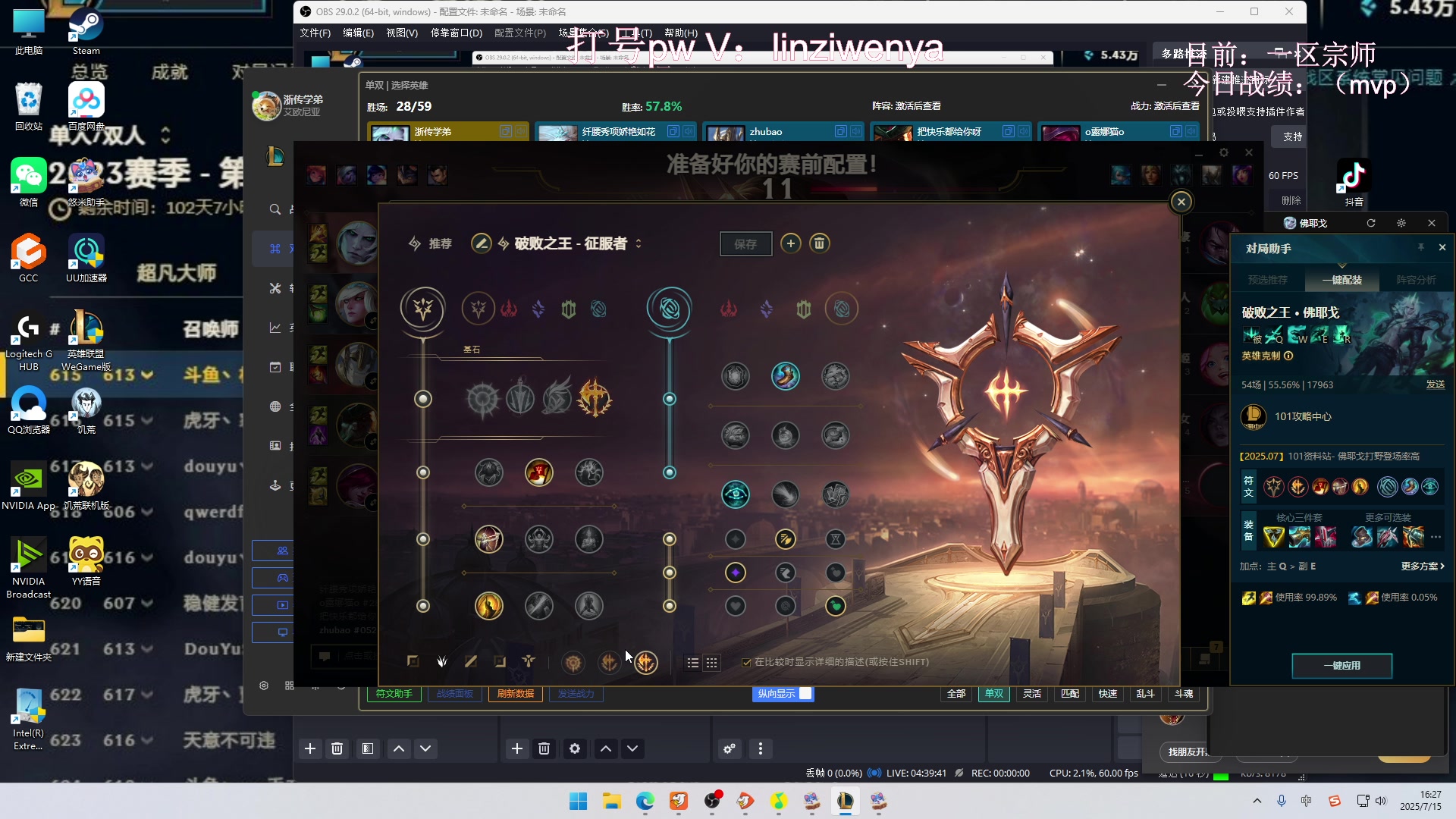1456x819 pixels.
Task: Pick Cosmic Insight rune in secondary tree
Action: point(736,495)
